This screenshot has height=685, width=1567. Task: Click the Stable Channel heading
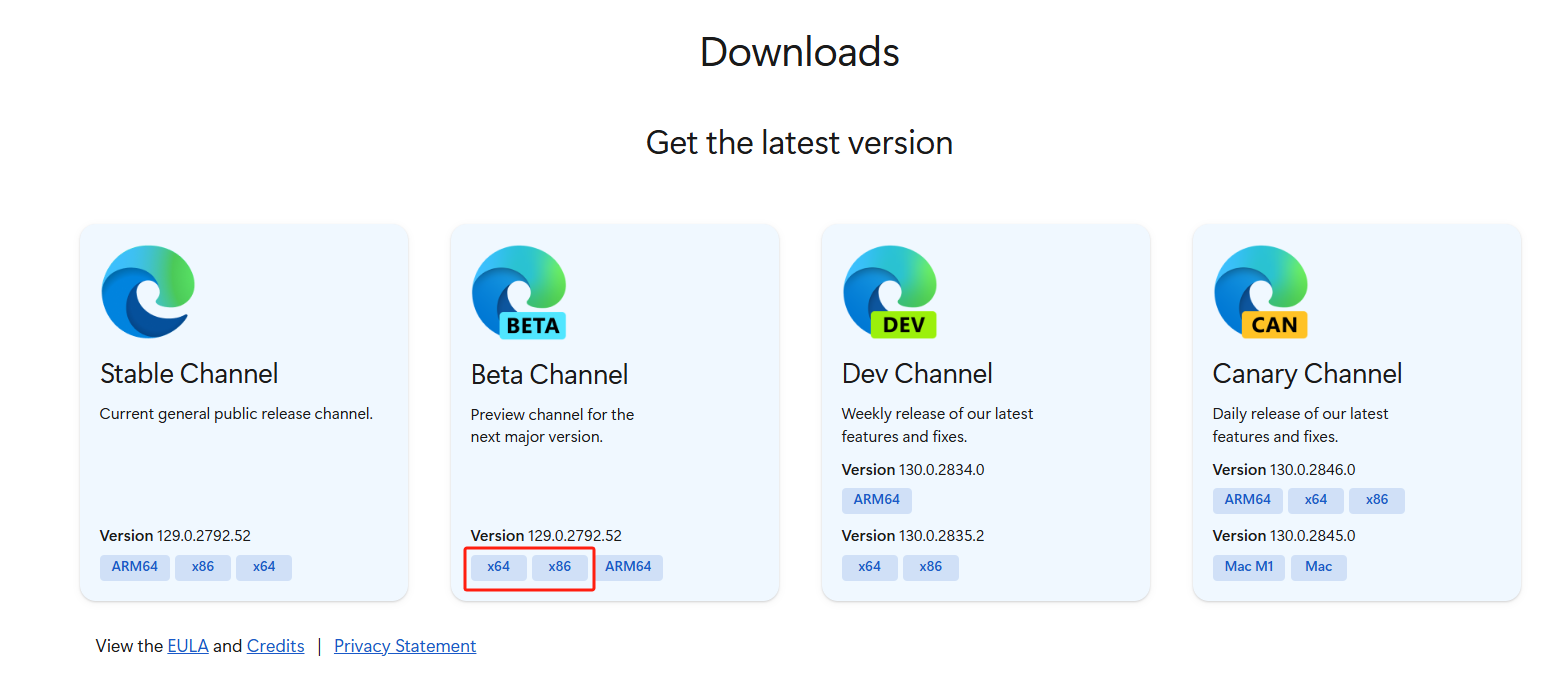(x=189, y=374)
